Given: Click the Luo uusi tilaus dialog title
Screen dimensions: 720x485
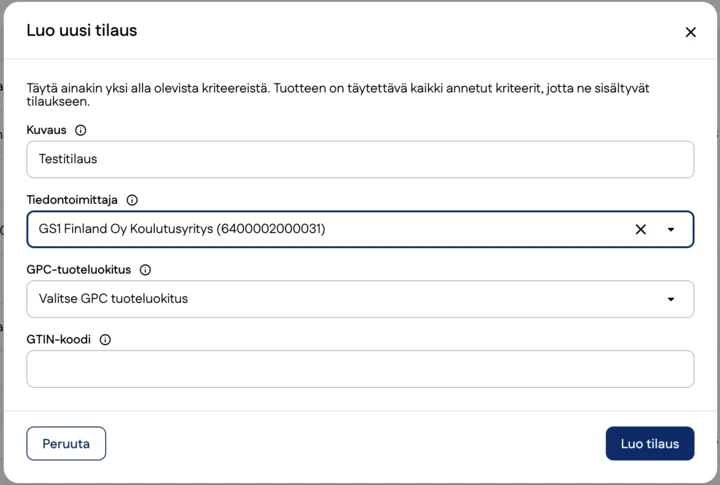Looking at the screenshot, I should point(82,30).
